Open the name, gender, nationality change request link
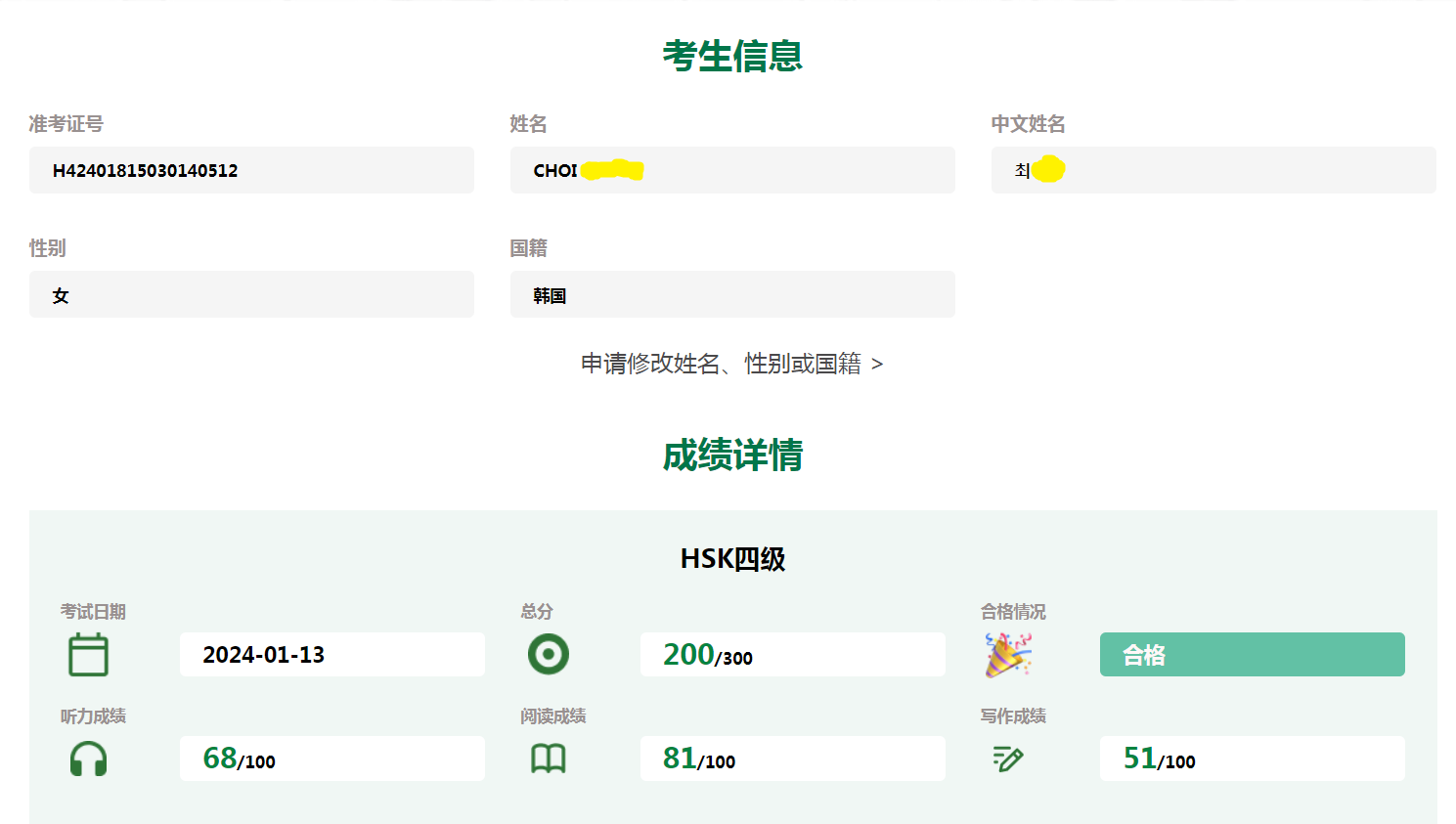The width and height of the screenshot is (1456, 824). pyautogui.click(x=721, y=364)
